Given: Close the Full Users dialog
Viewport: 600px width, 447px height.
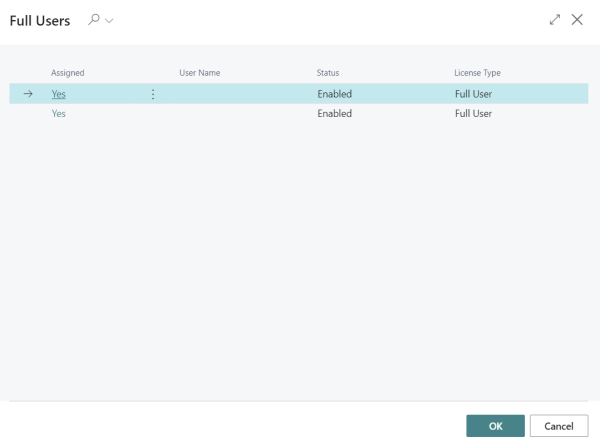Looking at the screenshot, I should (577, 20).
